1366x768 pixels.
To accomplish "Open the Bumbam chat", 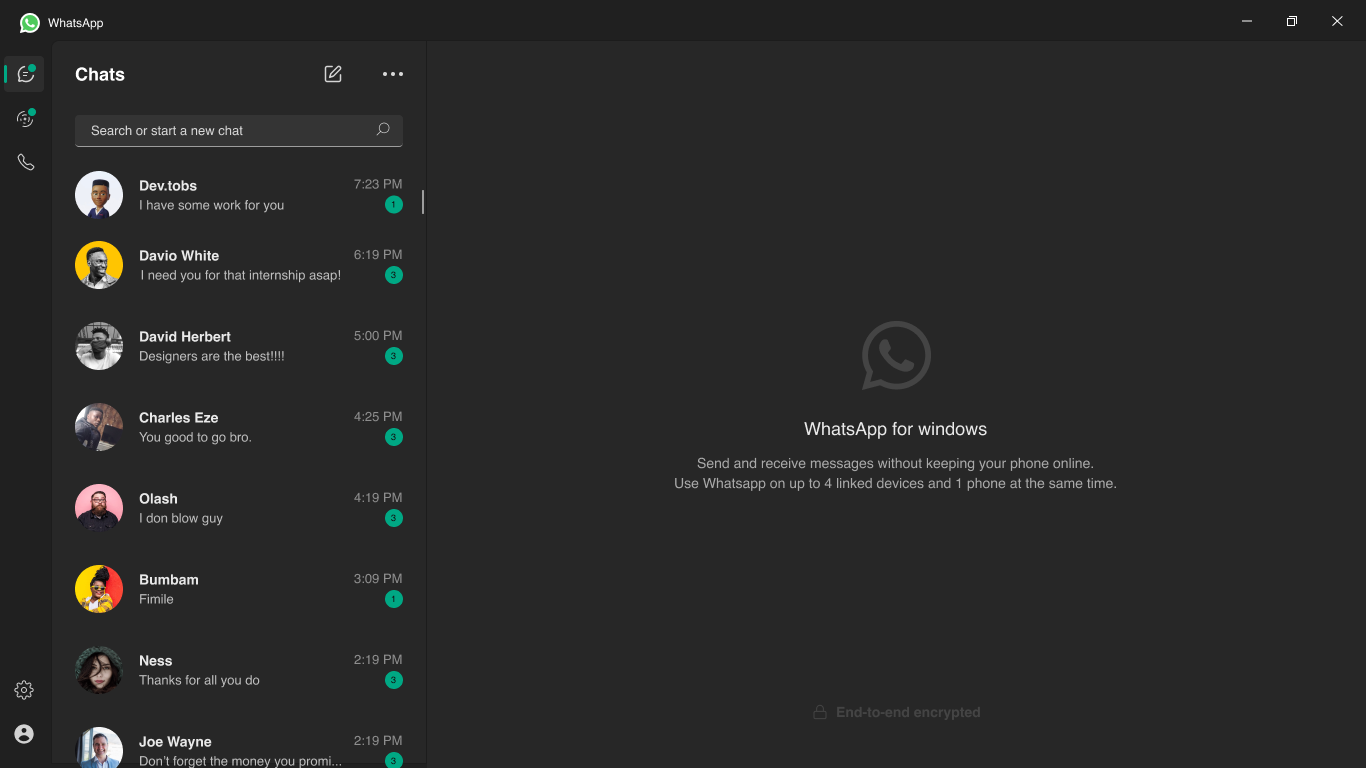I will tap(240, 589).
